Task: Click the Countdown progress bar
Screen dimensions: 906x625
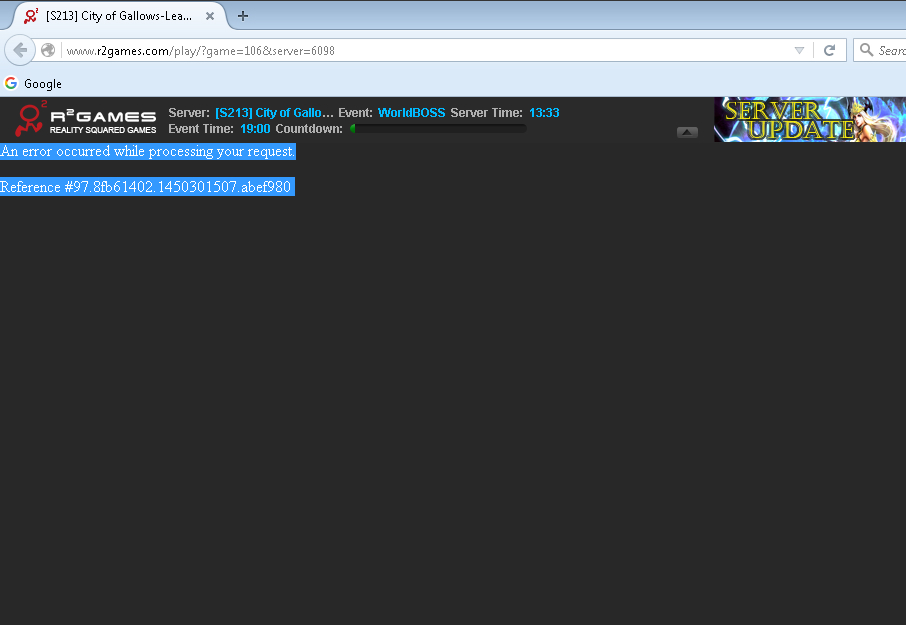Action: click(x=438, y=129)
